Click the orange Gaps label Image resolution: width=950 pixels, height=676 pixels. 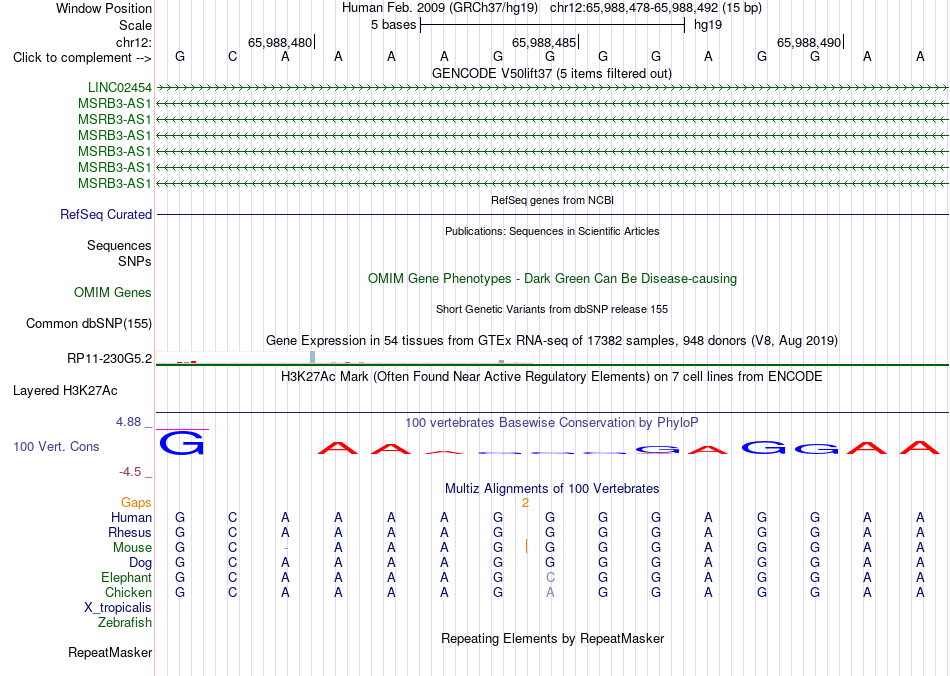tap(136, 503)
